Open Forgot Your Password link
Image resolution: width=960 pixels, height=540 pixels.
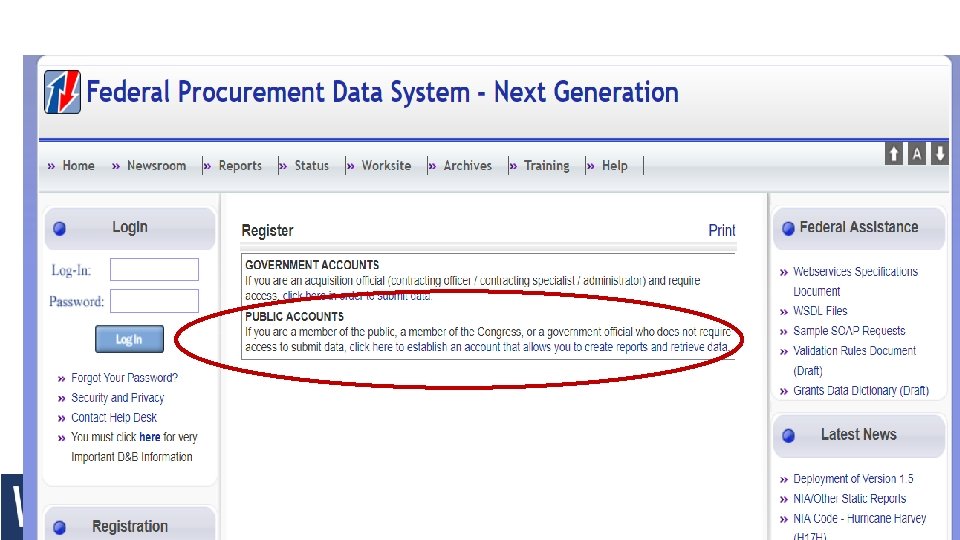click(x=124, y=378)
